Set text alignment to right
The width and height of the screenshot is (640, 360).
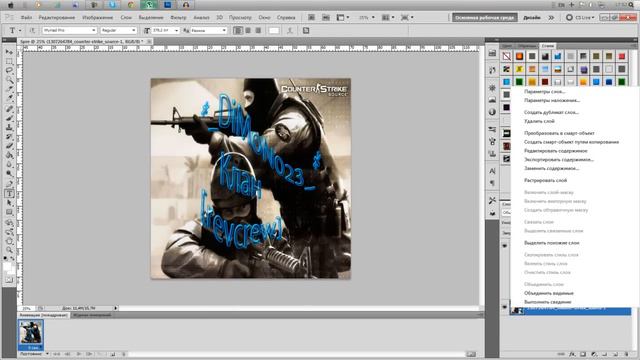pyautogui.click(x=258, y=31)
